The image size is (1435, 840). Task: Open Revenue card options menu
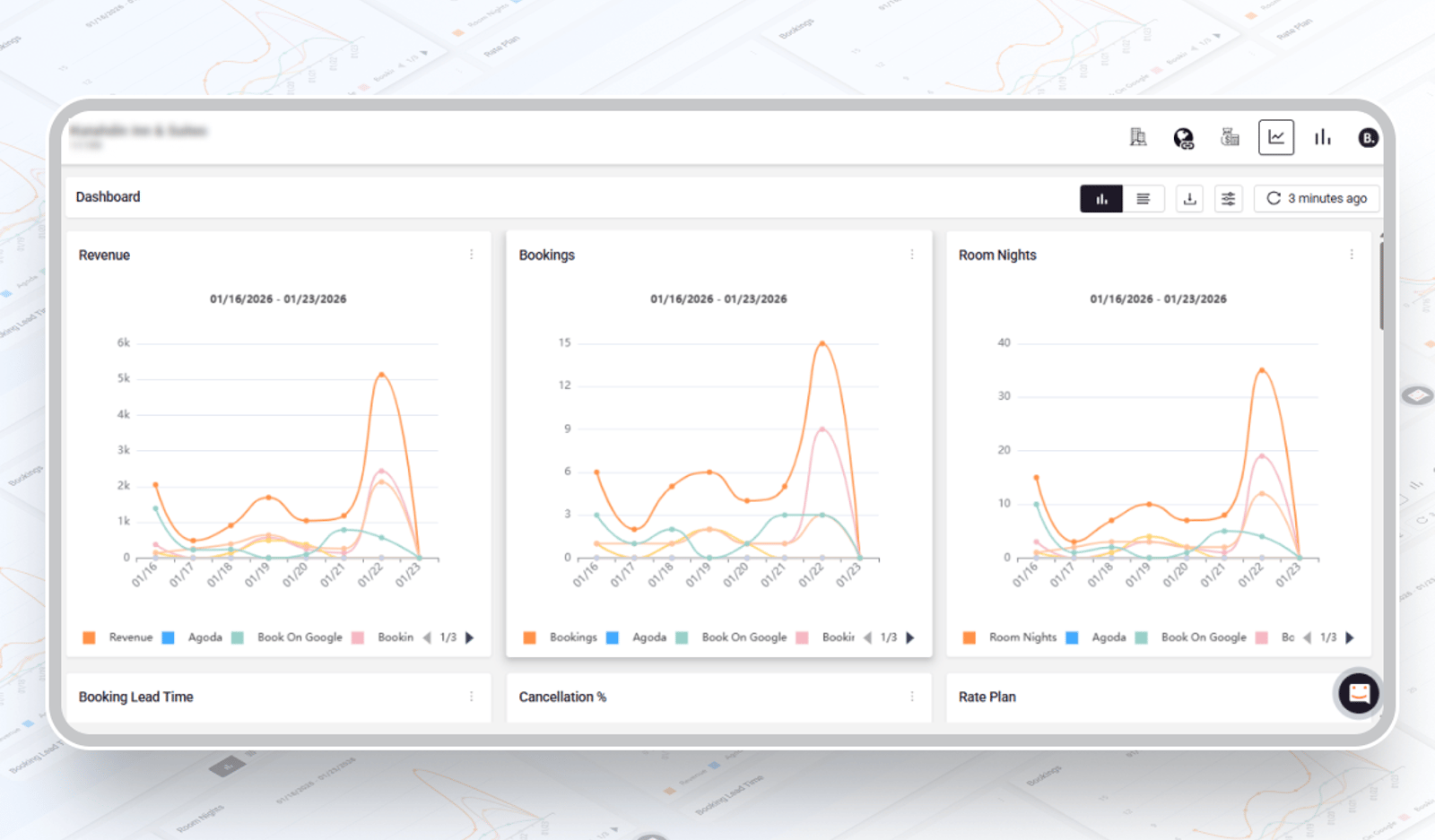pyautogui.click(x=472, y=255)
